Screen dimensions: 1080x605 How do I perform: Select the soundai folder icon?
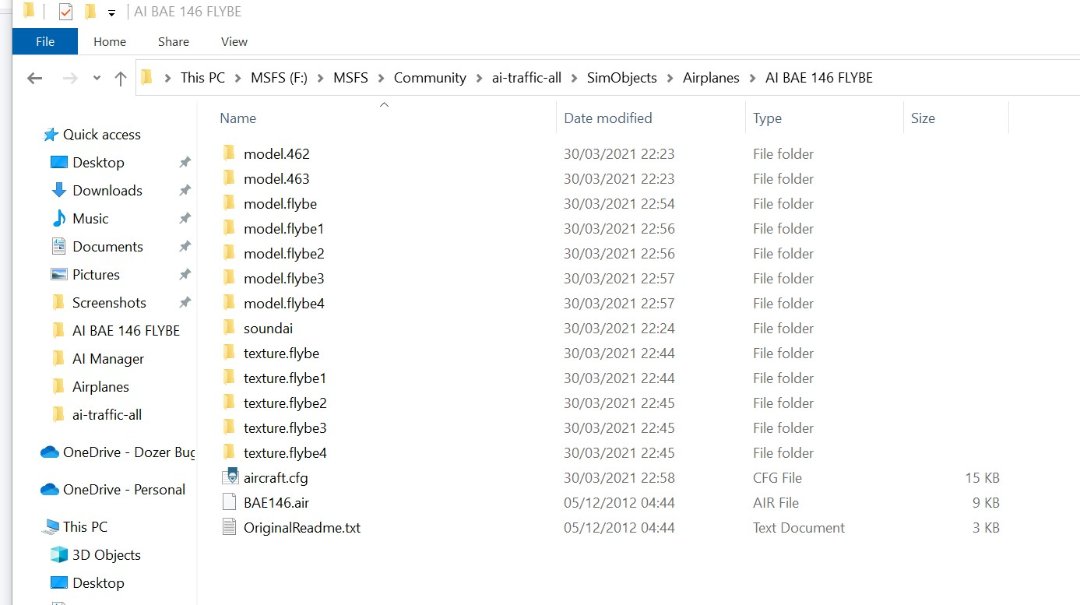pos(229,327)
